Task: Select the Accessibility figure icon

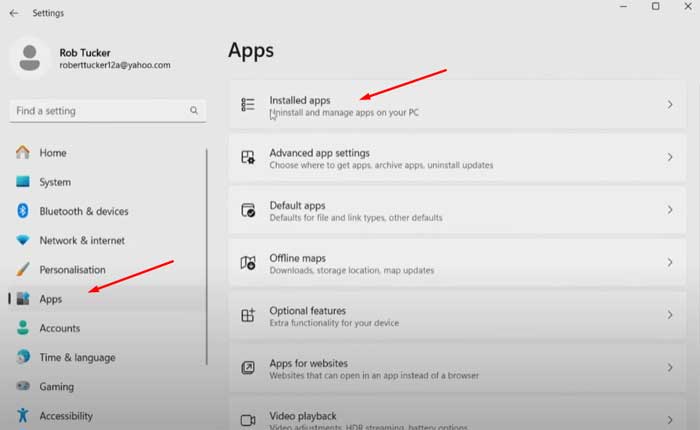Action: (23, 415)
